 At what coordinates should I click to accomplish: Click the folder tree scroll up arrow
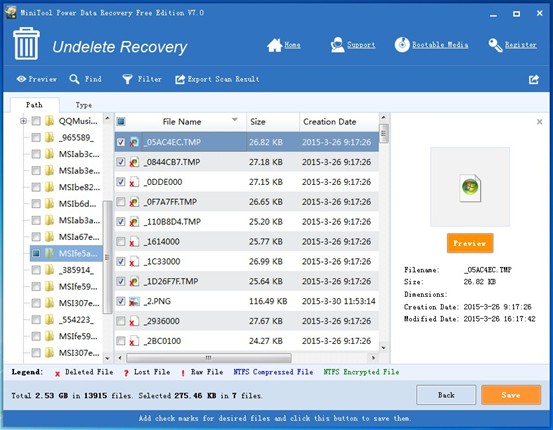[x=108, y=119]
